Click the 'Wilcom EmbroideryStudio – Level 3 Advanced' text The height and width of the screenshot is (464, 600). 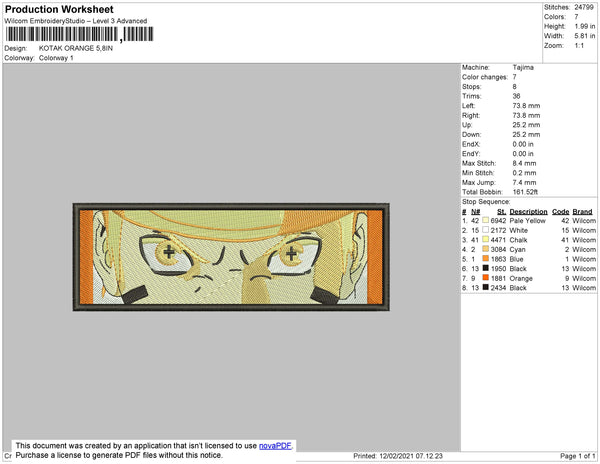76,21
